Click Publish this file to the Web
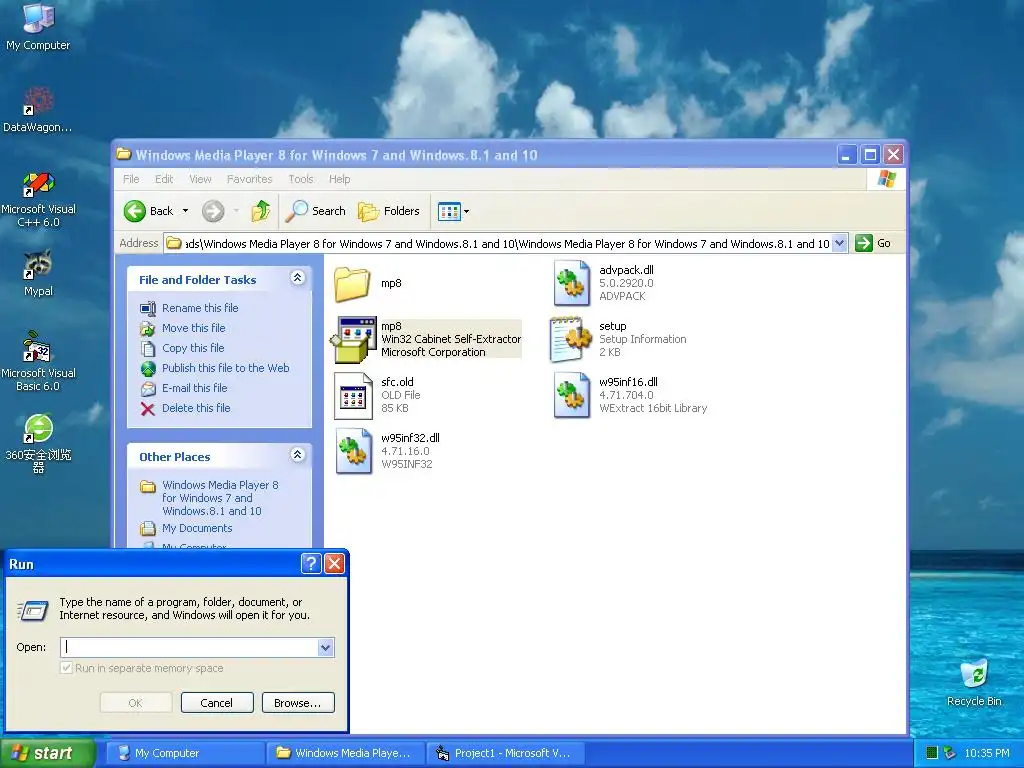The height and width of the screenshot is (768, 1024). [x=225, y=368]
